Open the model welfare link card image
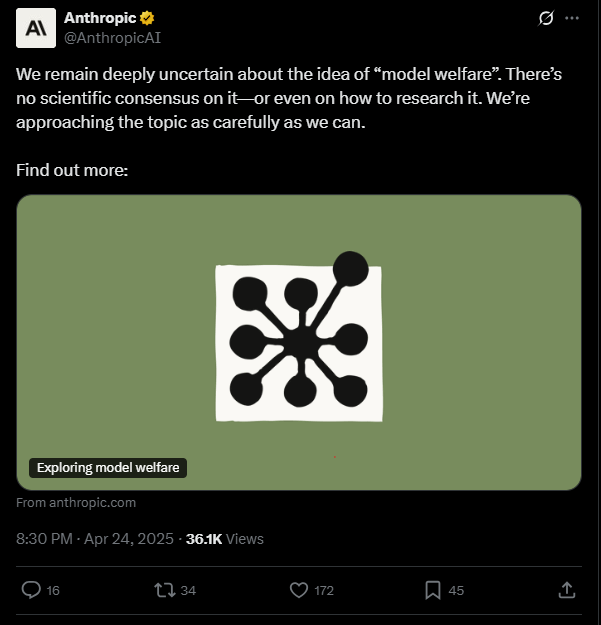This screenshot has width=601, height=625. 299,340
